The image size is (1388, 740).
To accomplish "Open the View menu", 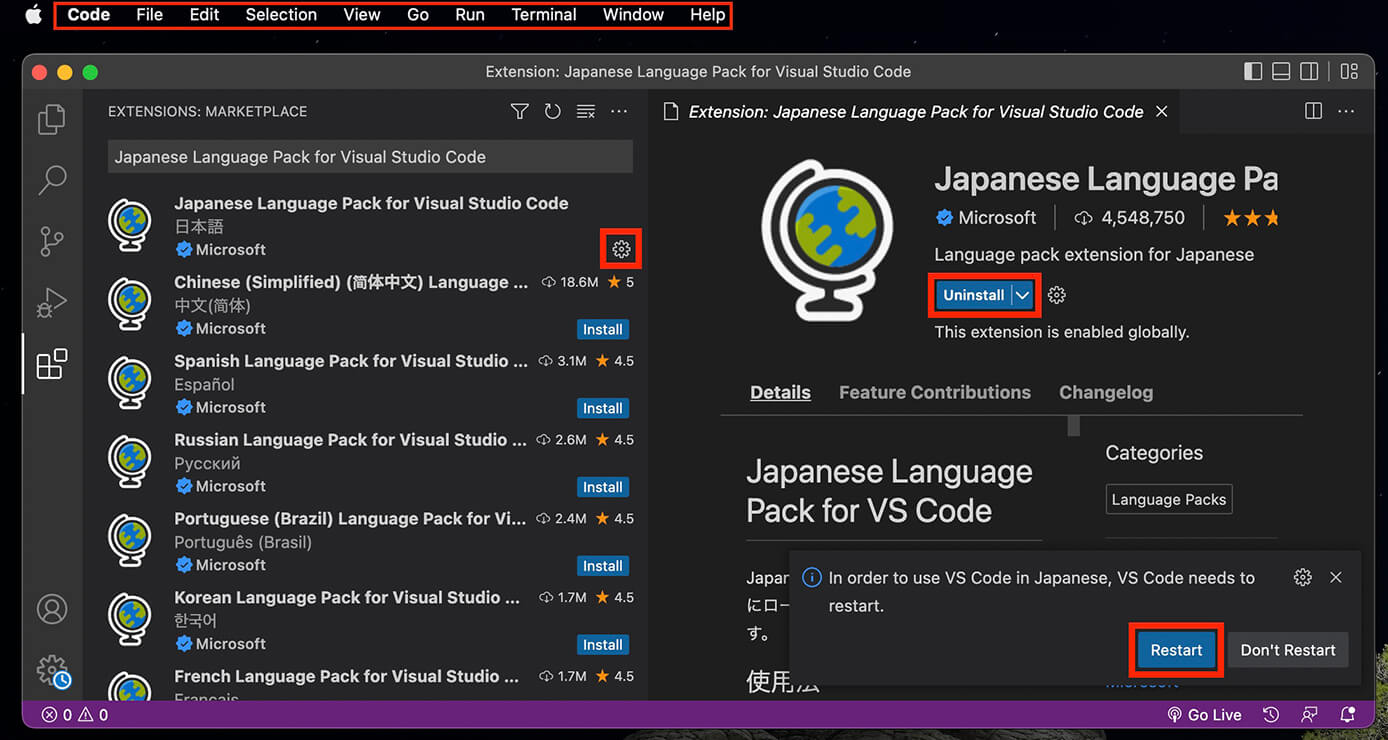I will coord(361,15).
